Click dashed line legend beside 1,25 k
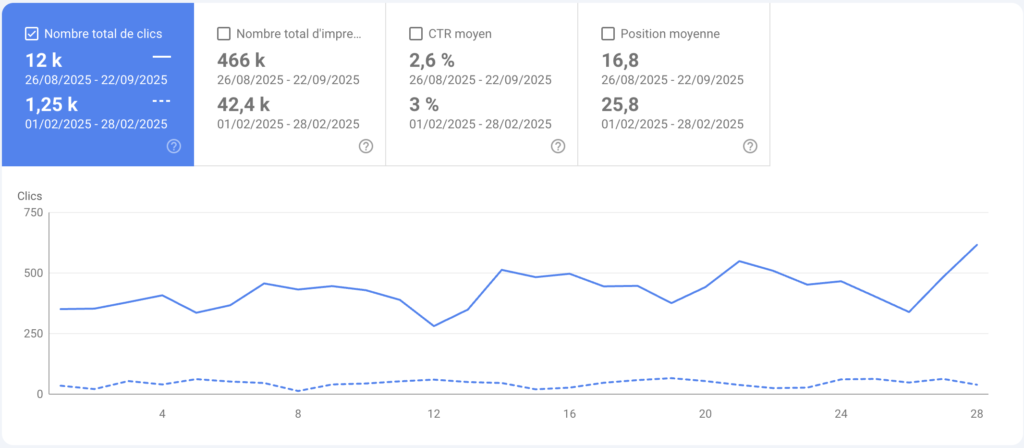The image size is (1024, 448). click(161, 102)
